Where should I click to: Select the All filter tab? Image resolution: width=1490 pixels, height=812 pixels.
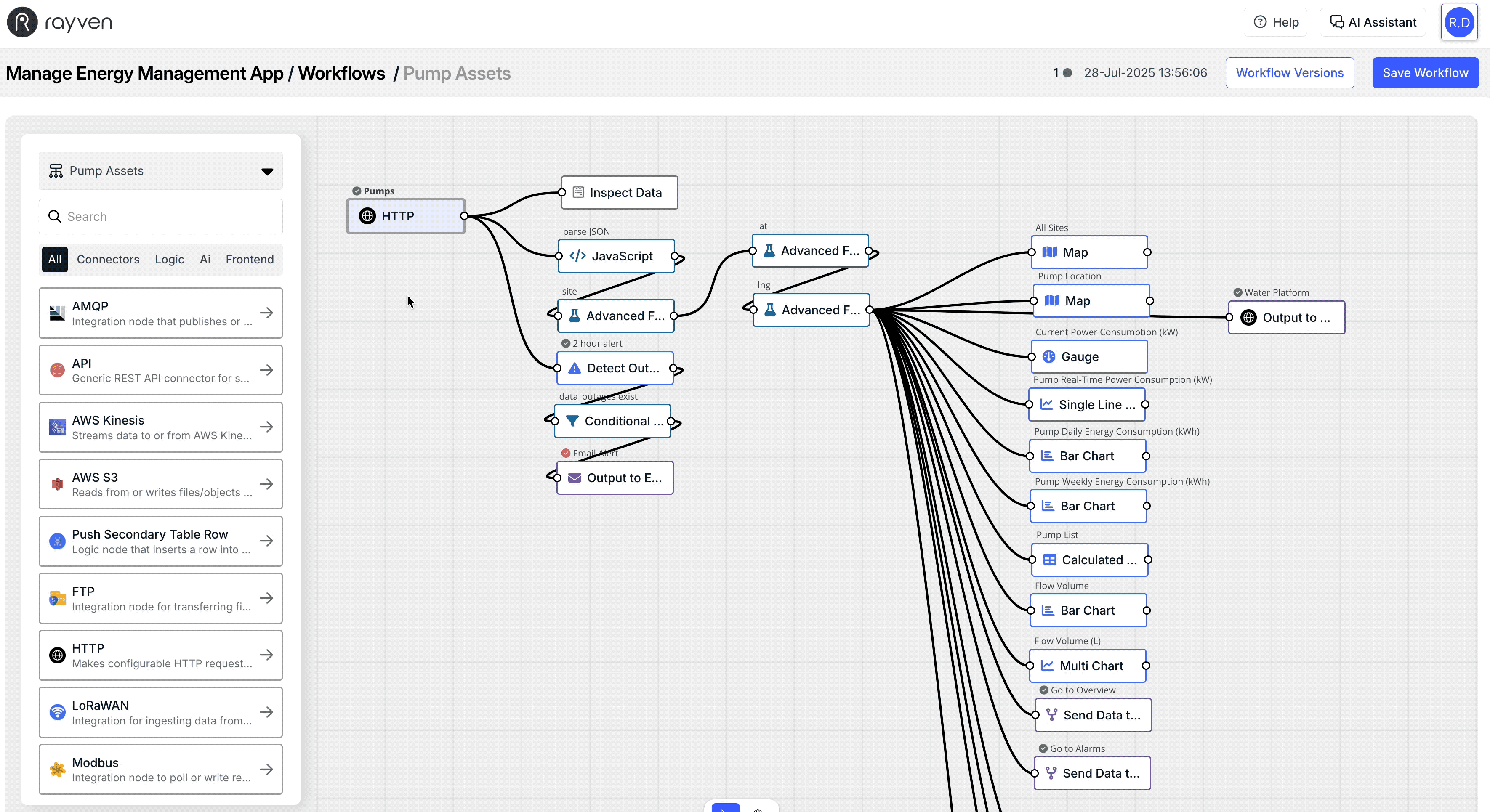[x=55, y=259]
